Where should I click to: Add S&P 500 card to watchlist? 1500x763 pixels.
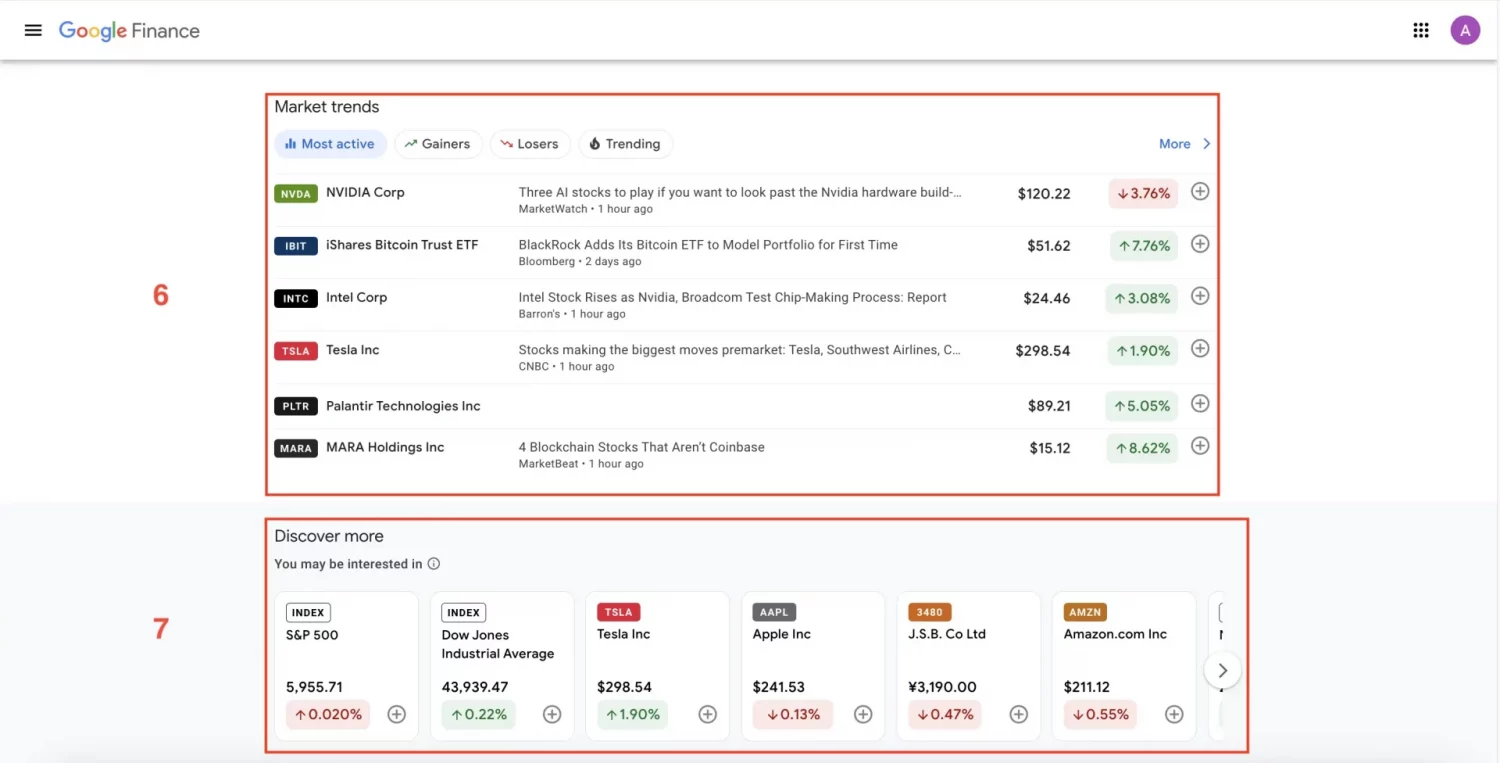coord(397,714)
